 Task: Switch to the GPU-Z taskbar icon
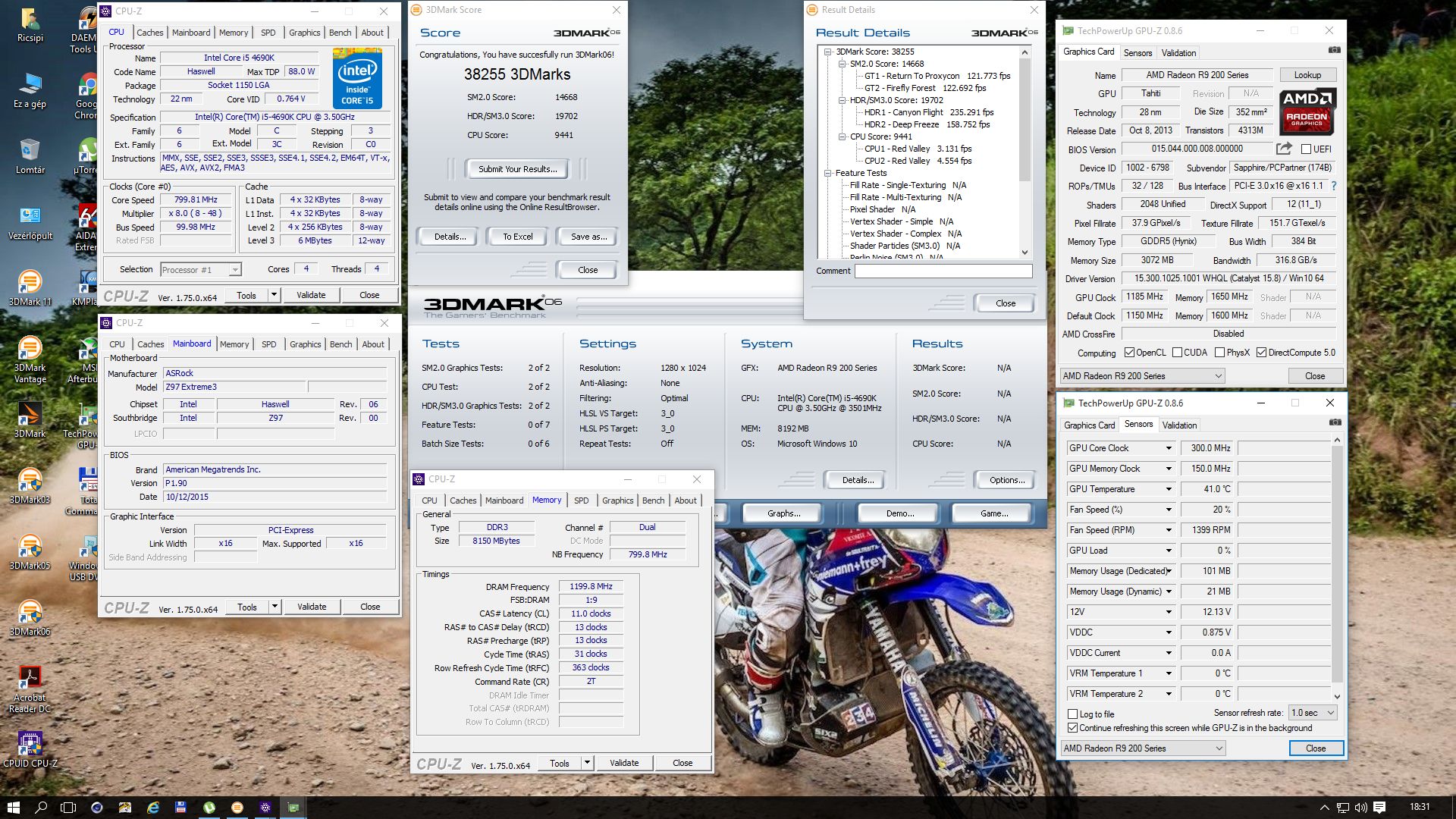point(293,808)
